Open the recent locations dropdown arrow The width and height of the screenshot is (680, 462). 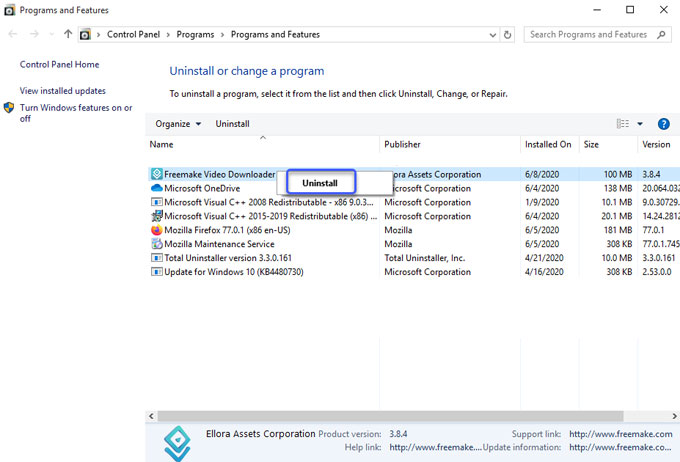coord(52,34)
